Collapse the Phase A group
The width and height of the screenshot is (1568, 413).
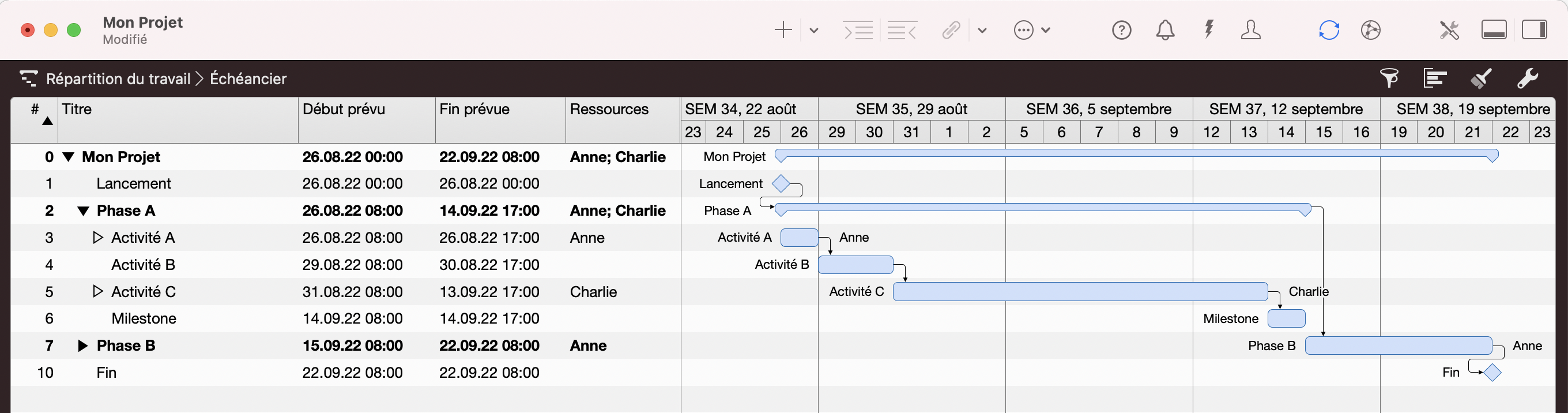84,211
